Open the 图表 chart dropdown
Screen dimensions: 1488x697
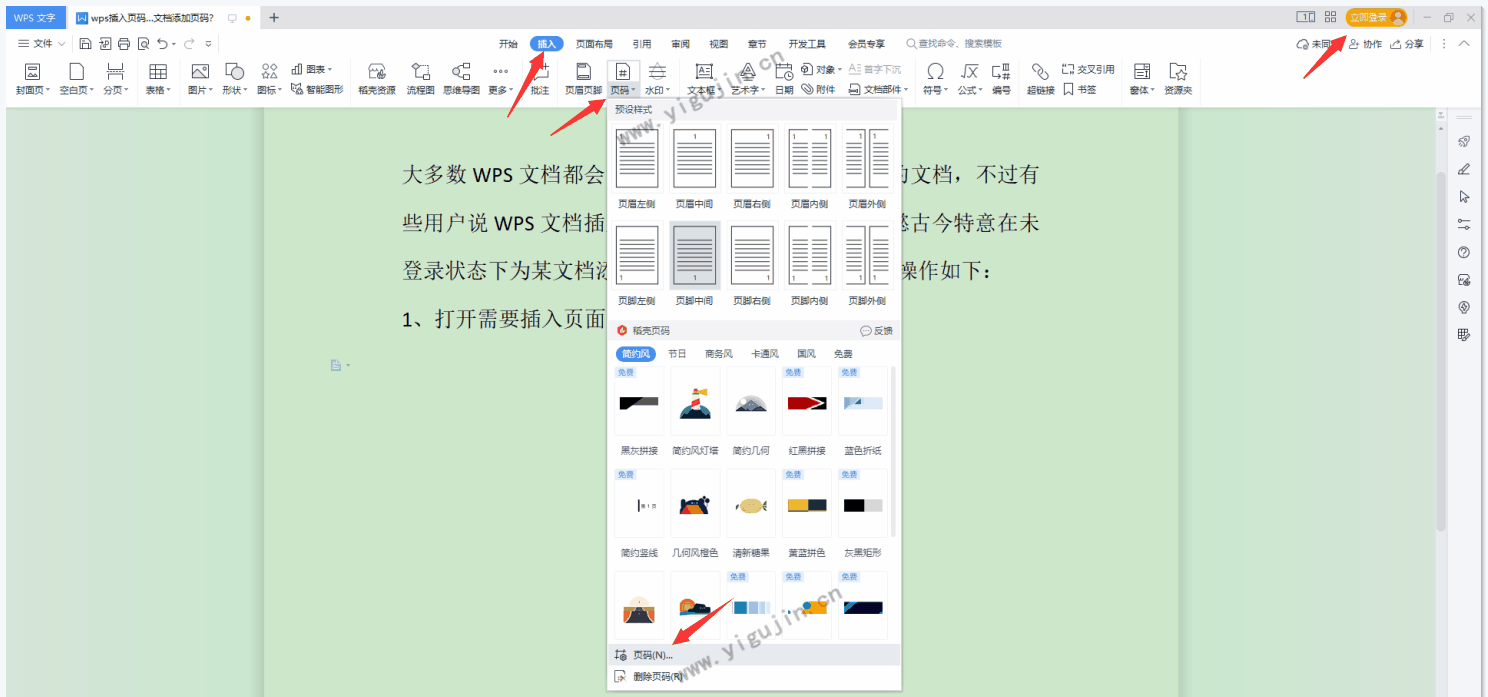[312, 70]
